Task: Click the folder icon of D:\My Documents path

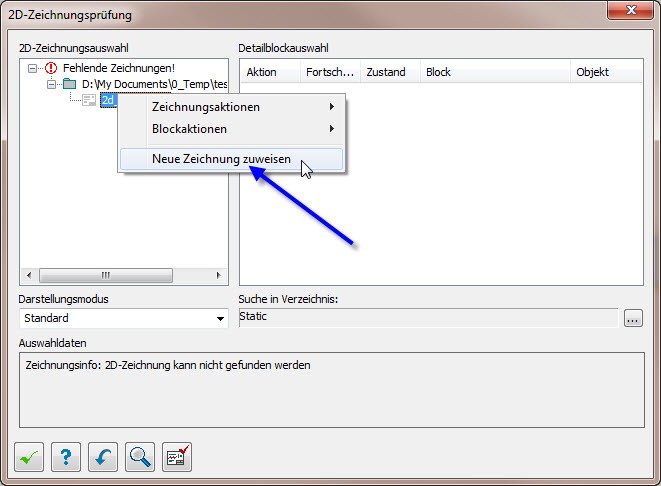Action: 70,84
